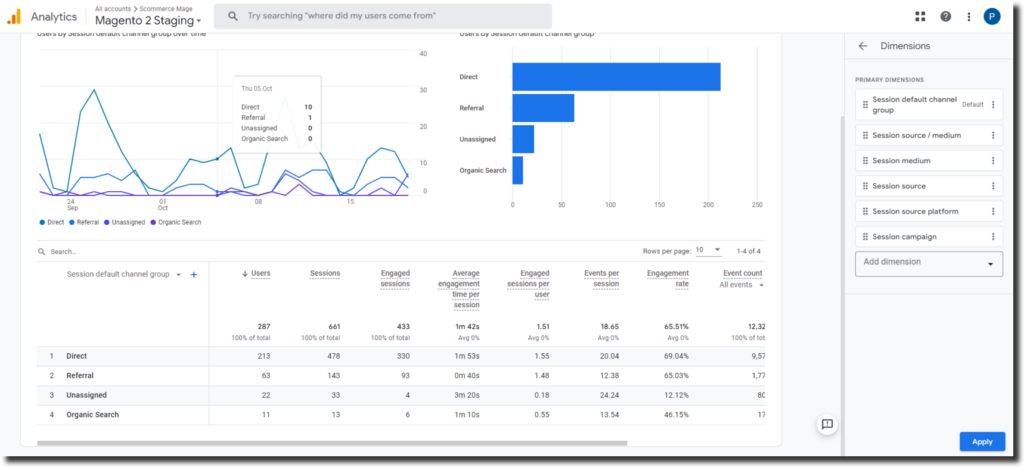The width and height of the screenshot is (1024, 467).
Task: Open options menu for Session medium
Action: tap(993, 161)
